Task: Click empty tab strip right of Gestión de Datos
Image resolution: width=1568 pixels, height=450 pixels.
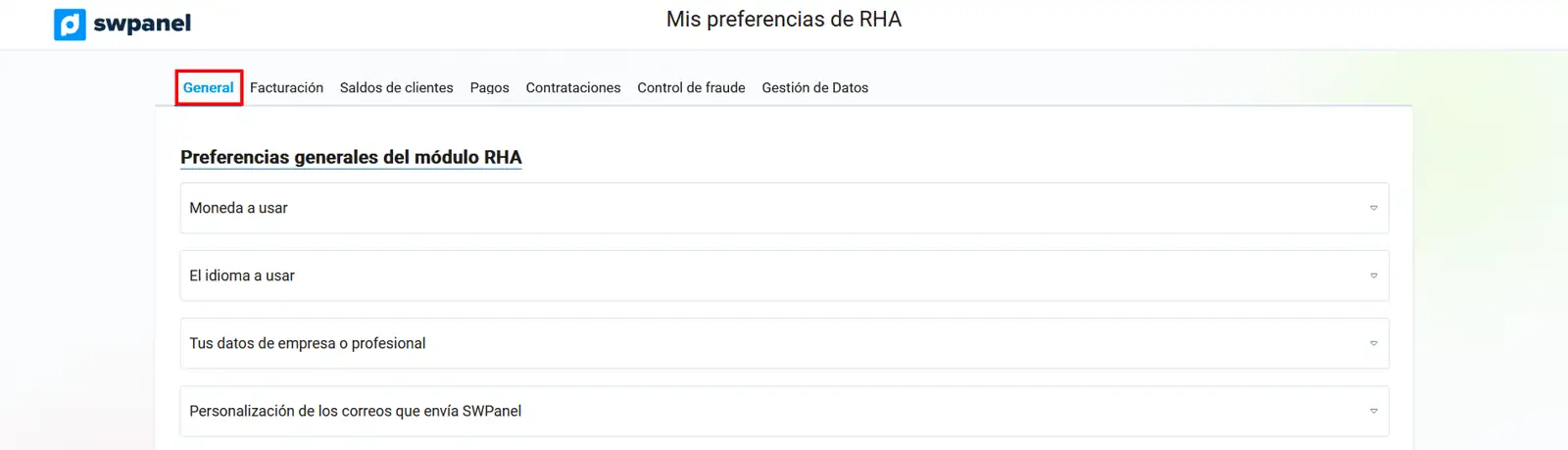Action: point(1127,87)
